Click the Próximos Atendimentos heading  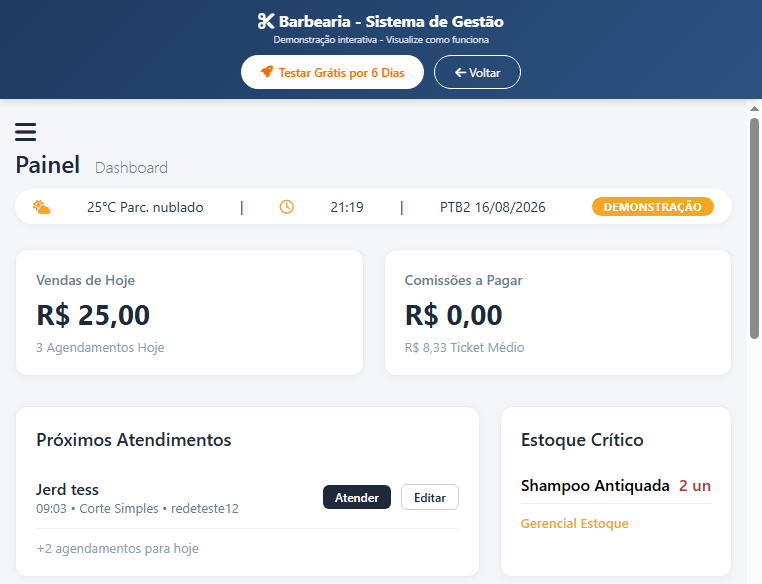(x=134, y=440)
